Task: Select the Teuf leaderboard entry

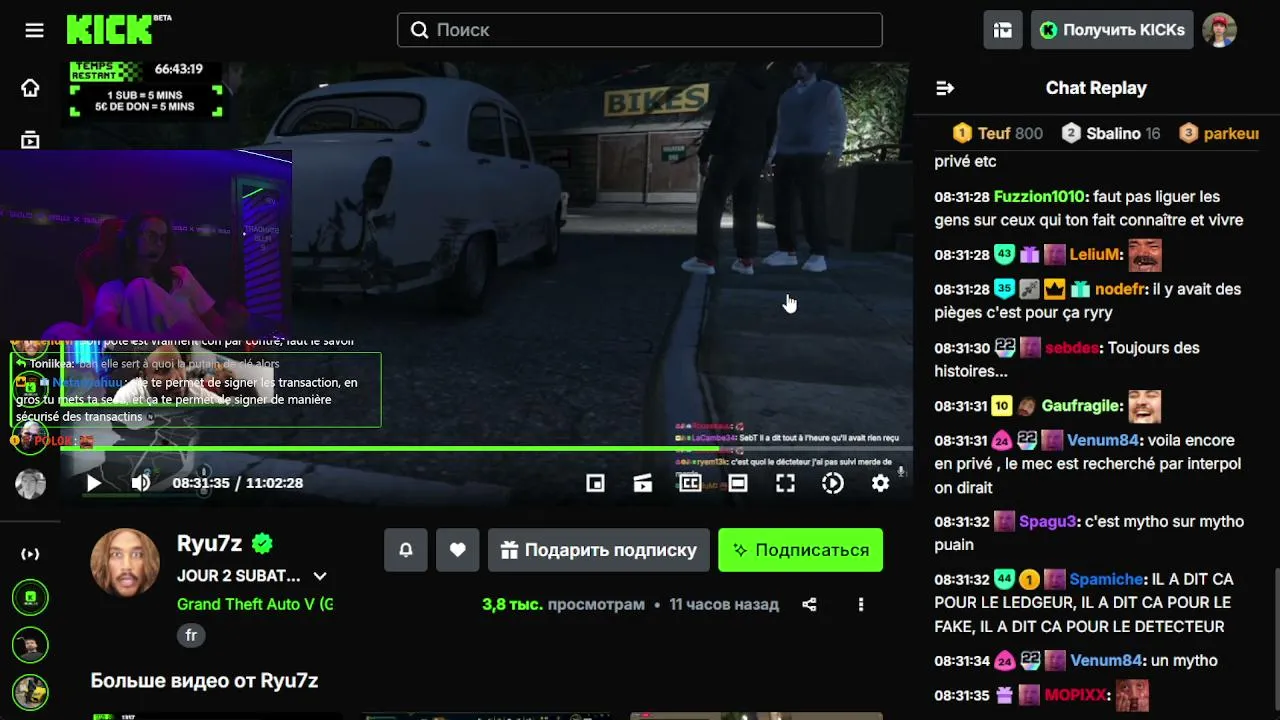Action: coord(997,133)
